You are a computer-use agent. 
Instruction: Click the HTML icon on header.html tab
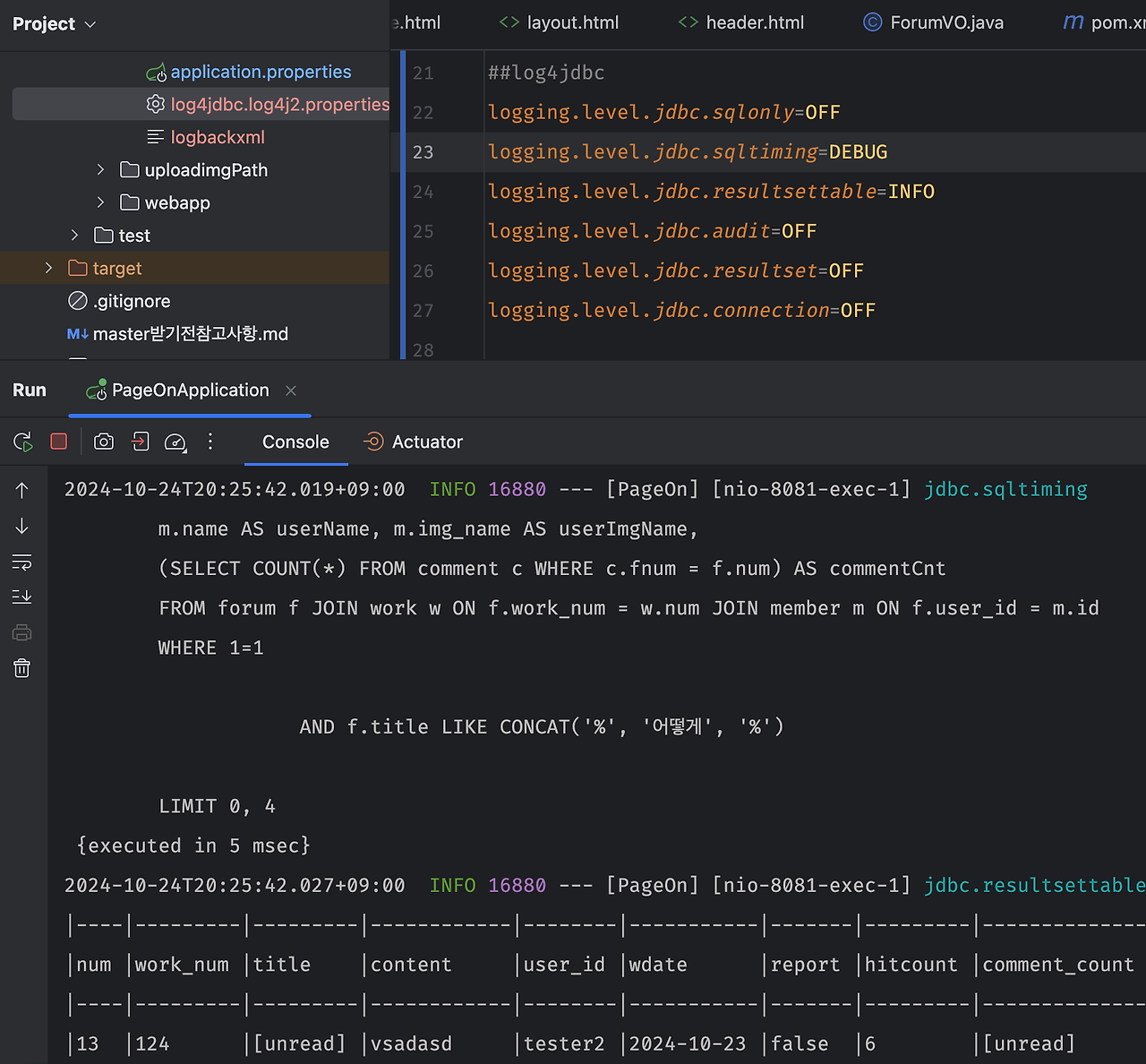click(x=688, y=22)
